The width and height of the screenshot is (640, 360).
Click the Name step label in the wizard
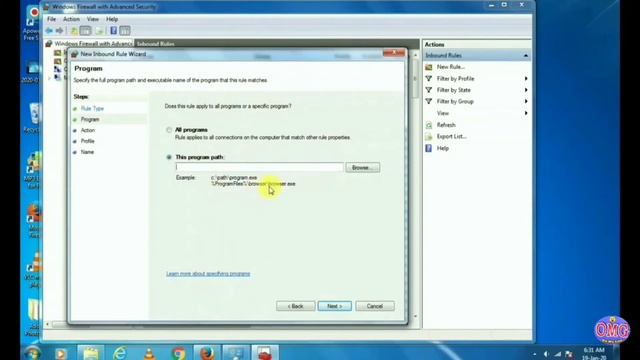[x=87, y=152]
